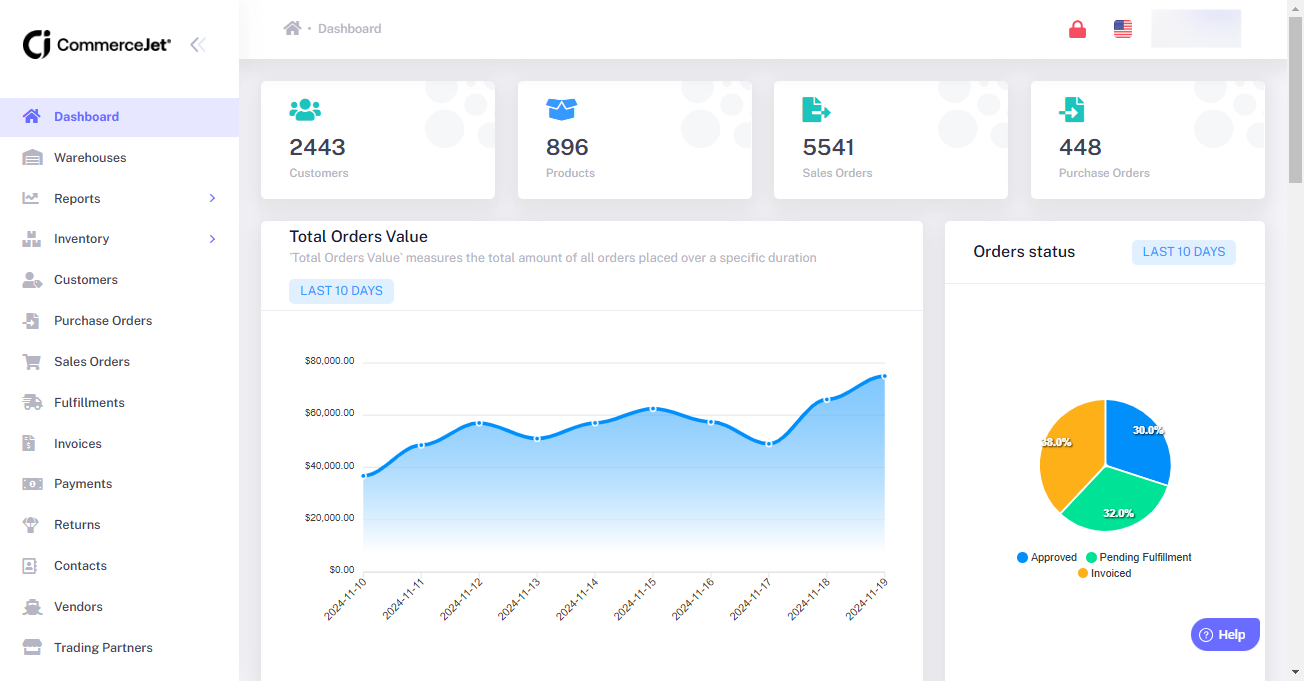
Task: Click the Sales Orders card icon
Action: point(816,109)
